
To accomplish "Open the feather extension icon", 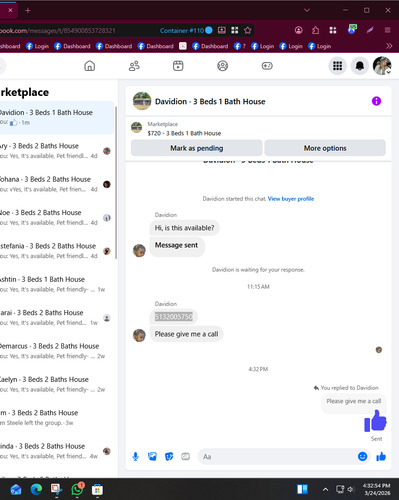I will [370, 30].
